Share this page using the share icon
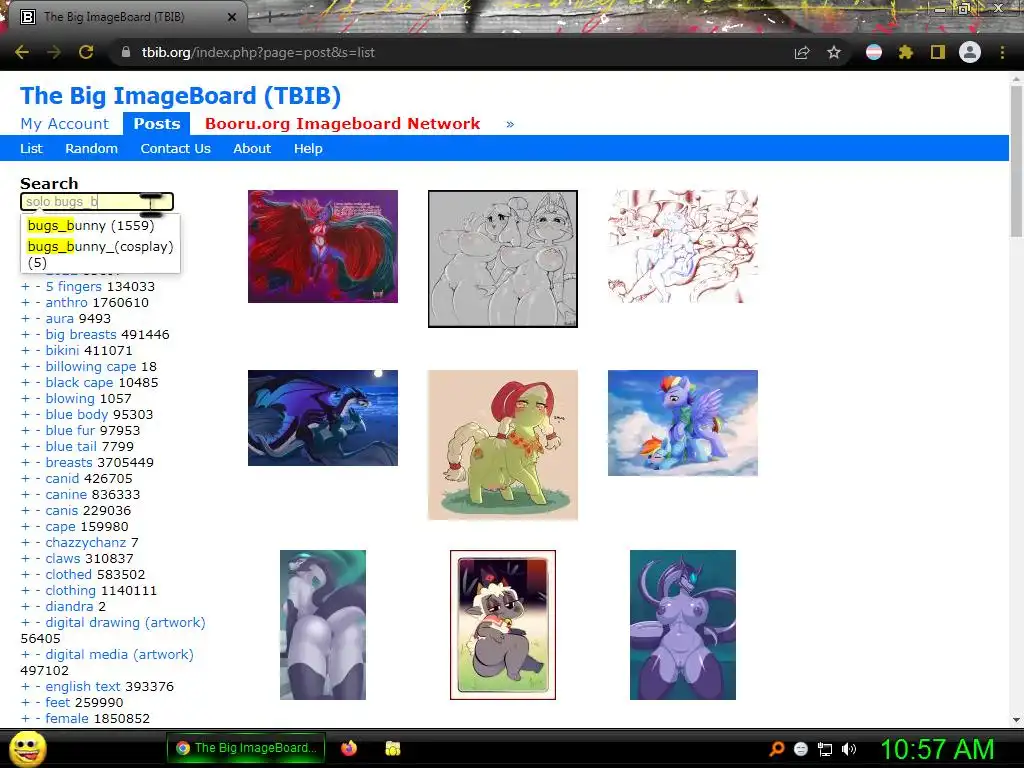 tap(802, 52)
